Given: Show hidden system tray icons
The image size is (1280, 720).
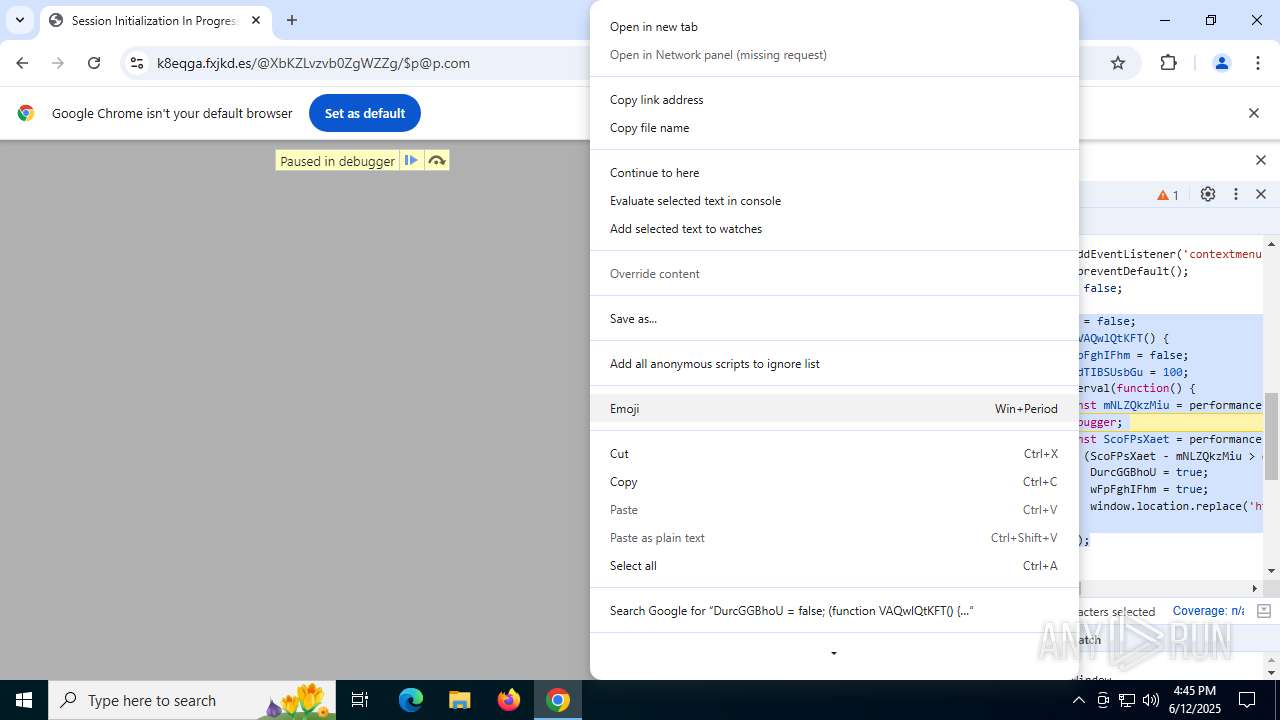Looking at the screenshot, I should click(x=1078, y=700).
